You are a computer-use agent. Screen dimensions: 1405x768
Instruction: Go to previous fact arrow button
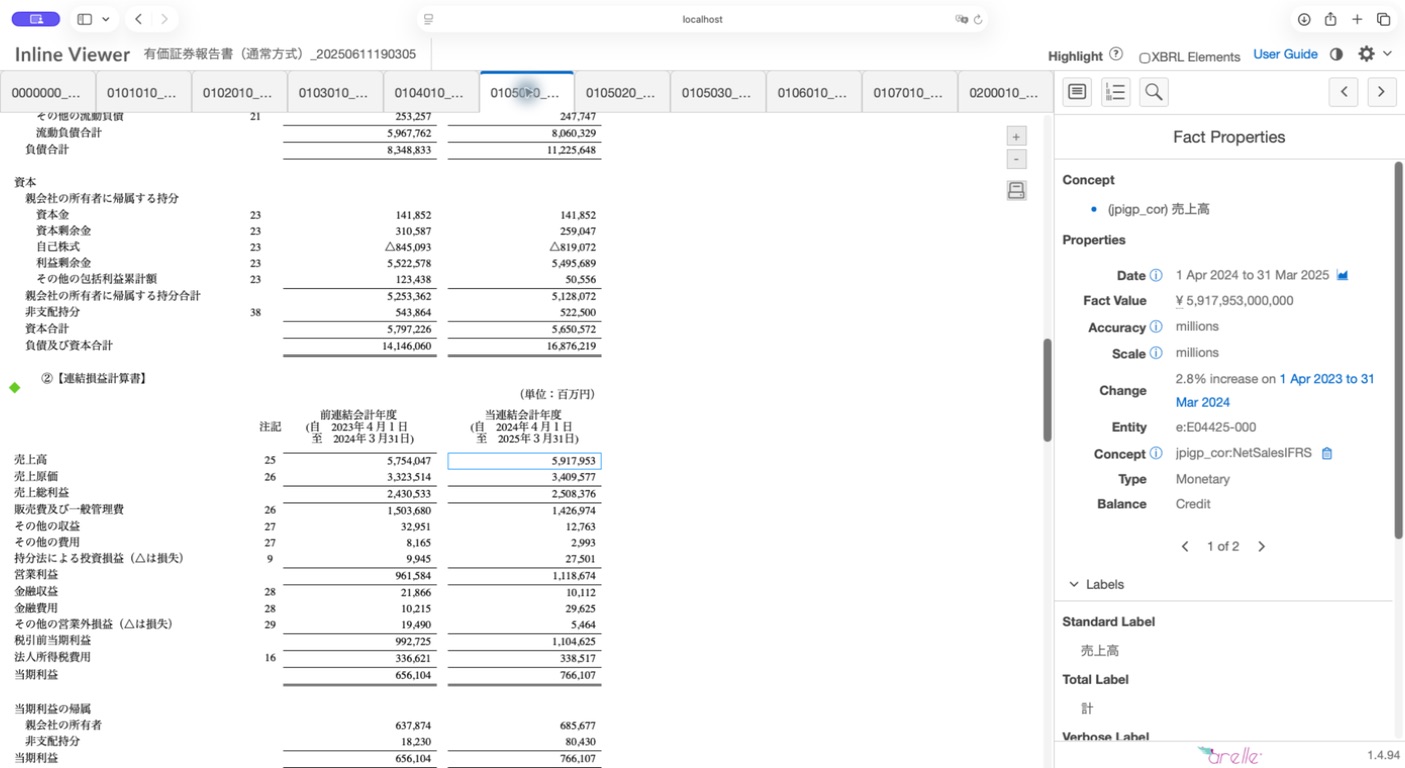point(1344,92)
